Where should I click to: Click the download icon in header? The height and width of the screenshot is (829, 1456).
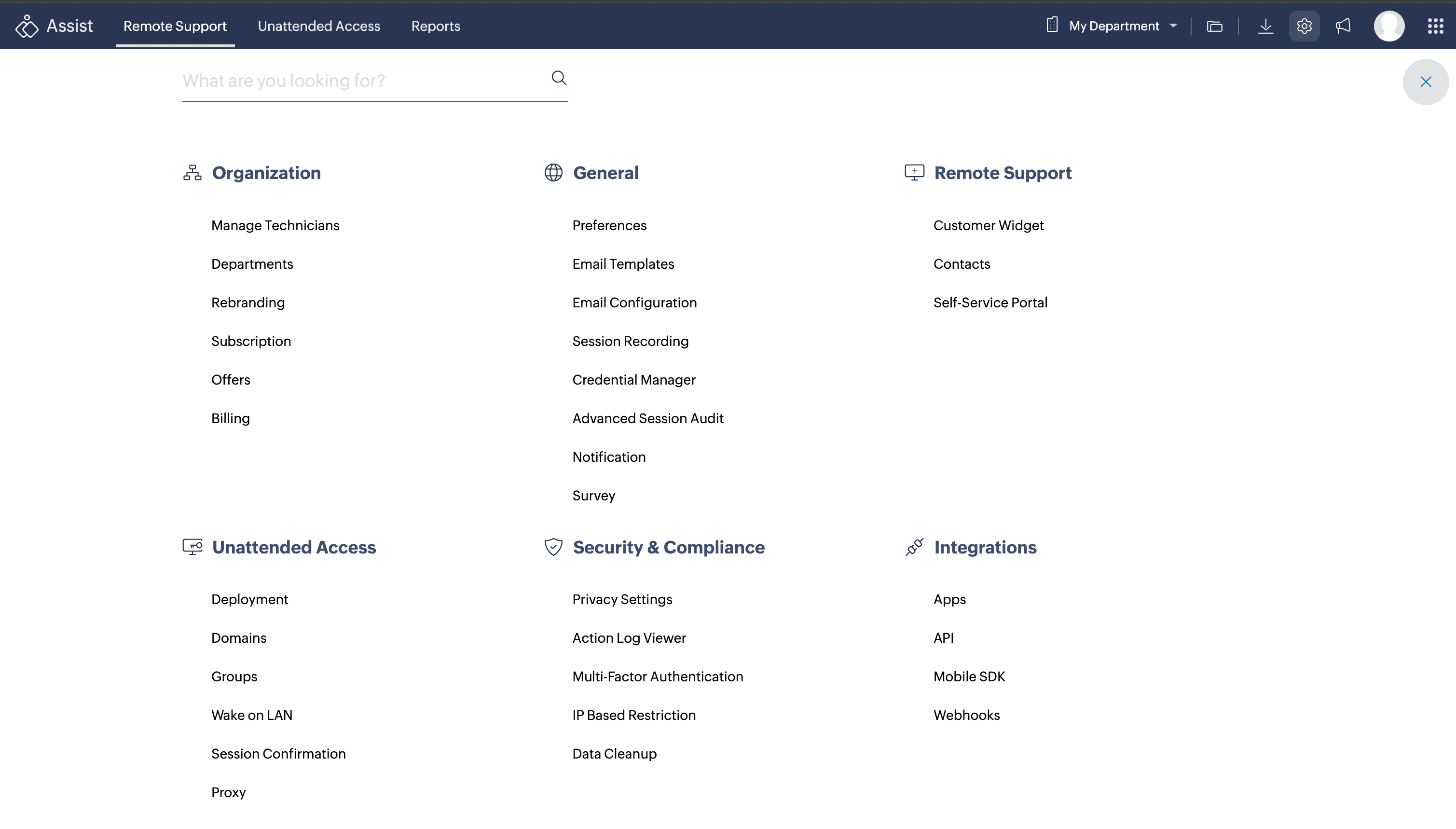click(x=1265, y=26)
